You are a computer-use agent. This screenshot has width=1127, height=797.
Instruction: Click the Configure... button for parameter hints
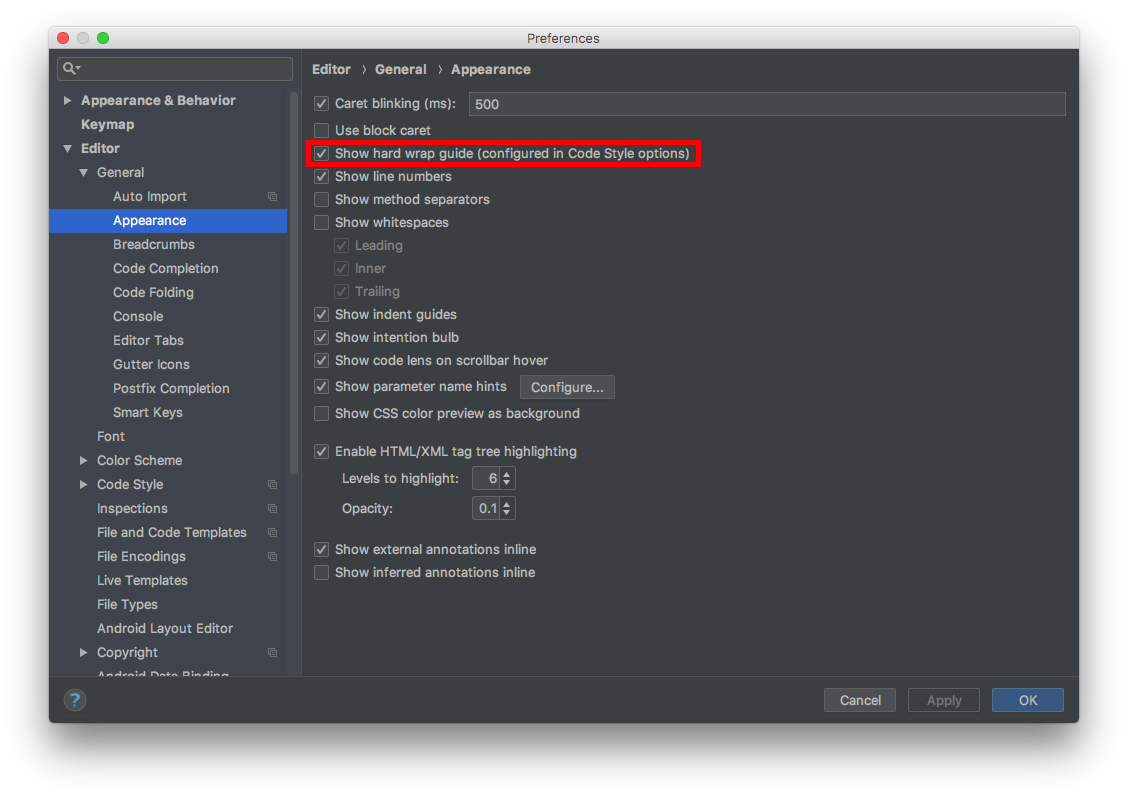[567, 387]
